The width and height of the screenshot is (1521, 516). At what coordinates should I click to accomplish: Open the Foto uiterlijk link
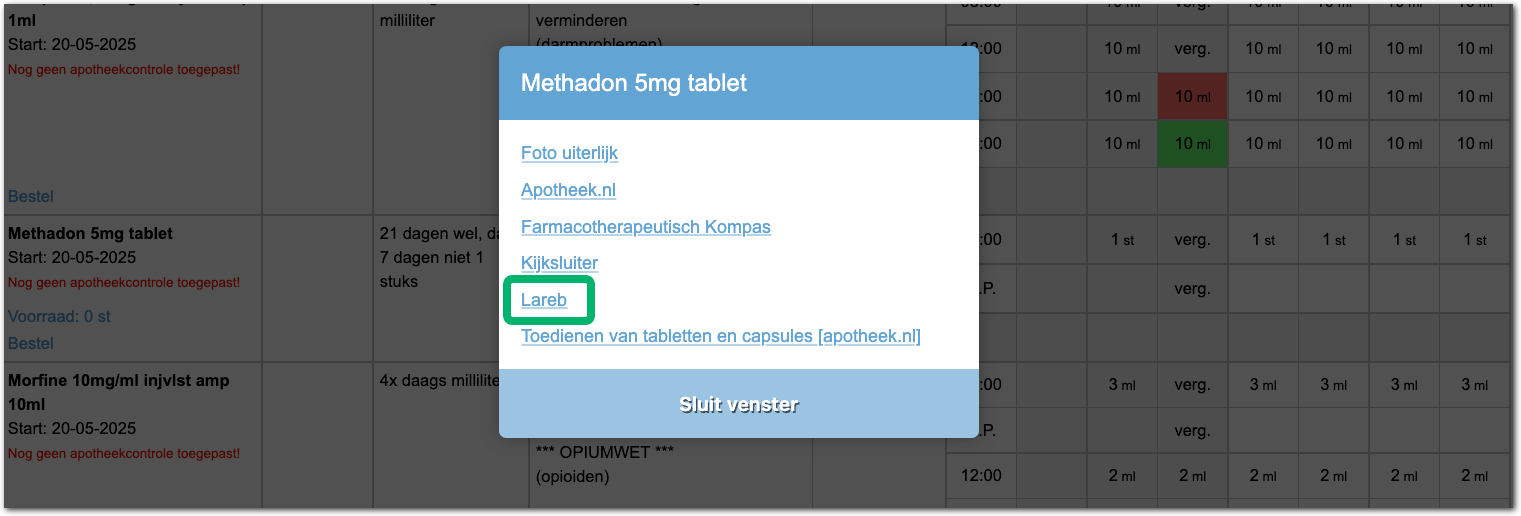(x=569, y=153)
